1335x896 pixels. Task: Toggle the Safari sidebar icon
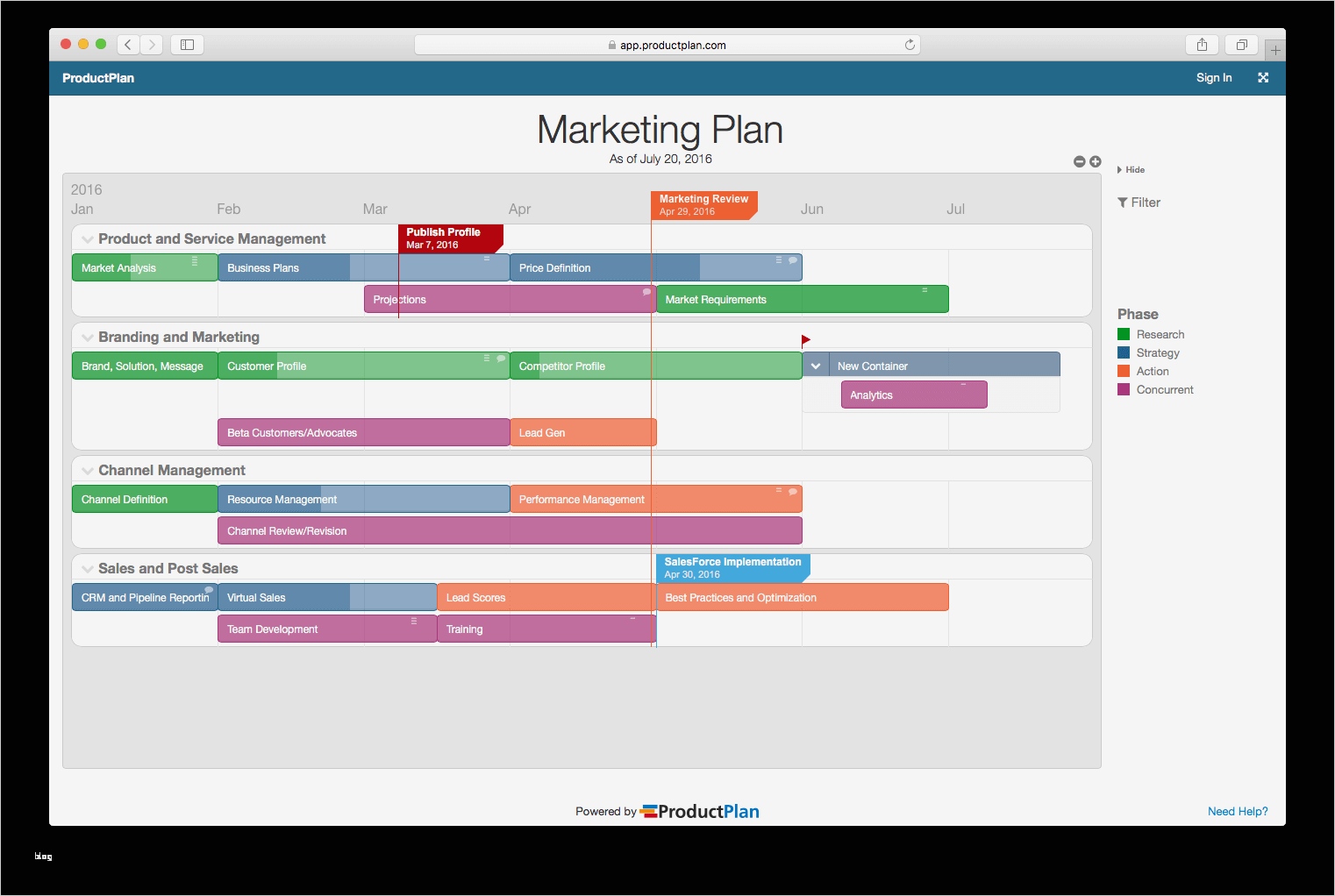pyautogui.click(x=187, y=45)
